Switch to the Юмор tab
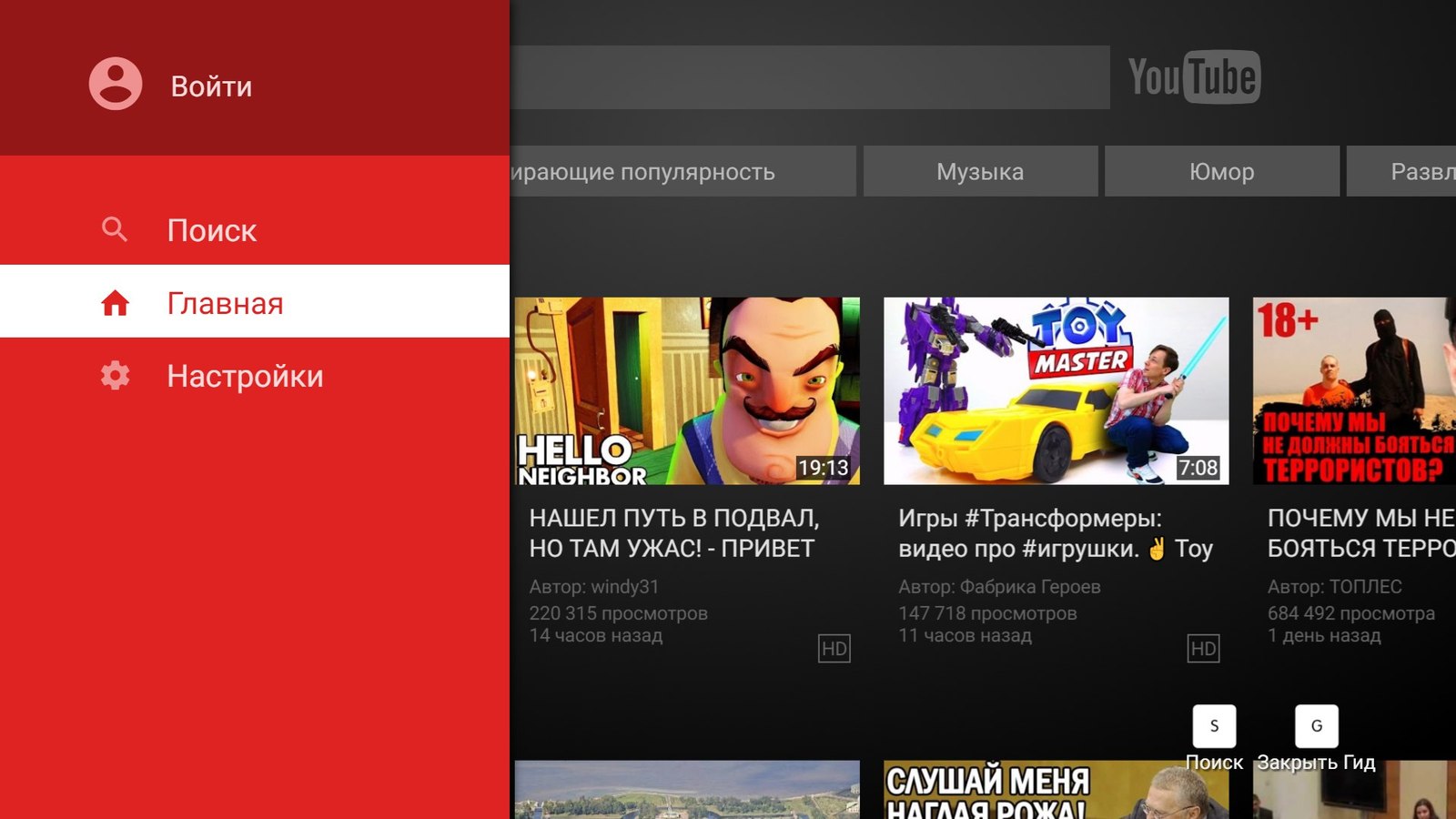This screenshot has height=819, width=1456. (1221, 171)
